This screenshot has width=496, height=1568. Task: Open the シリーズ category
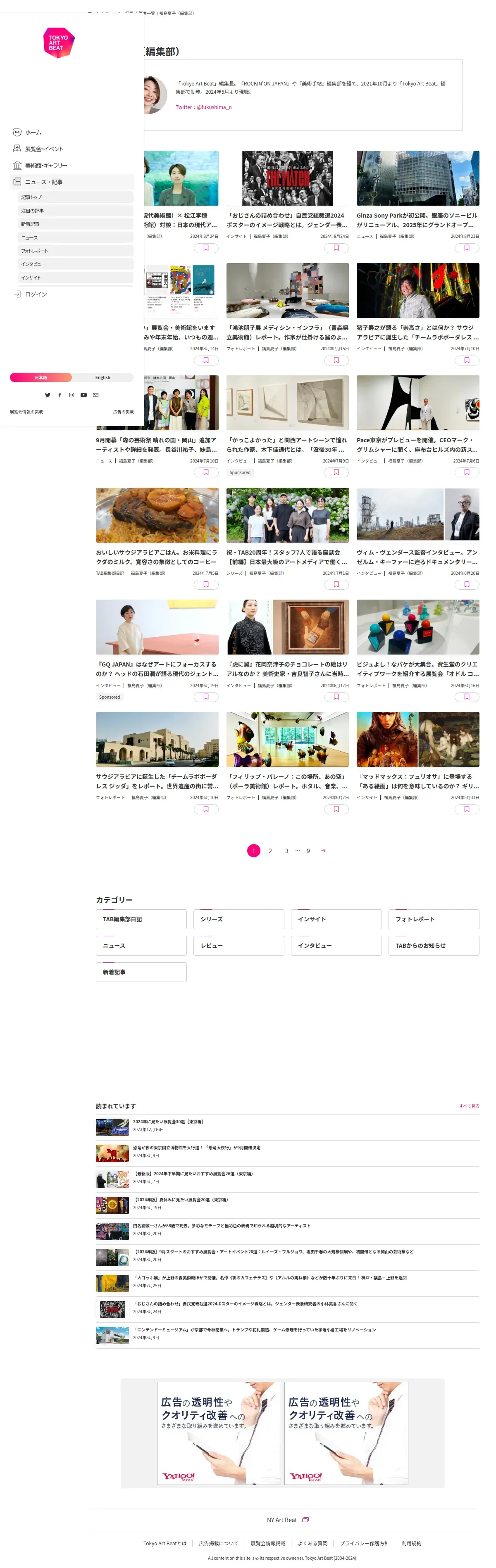coord(238,919)
